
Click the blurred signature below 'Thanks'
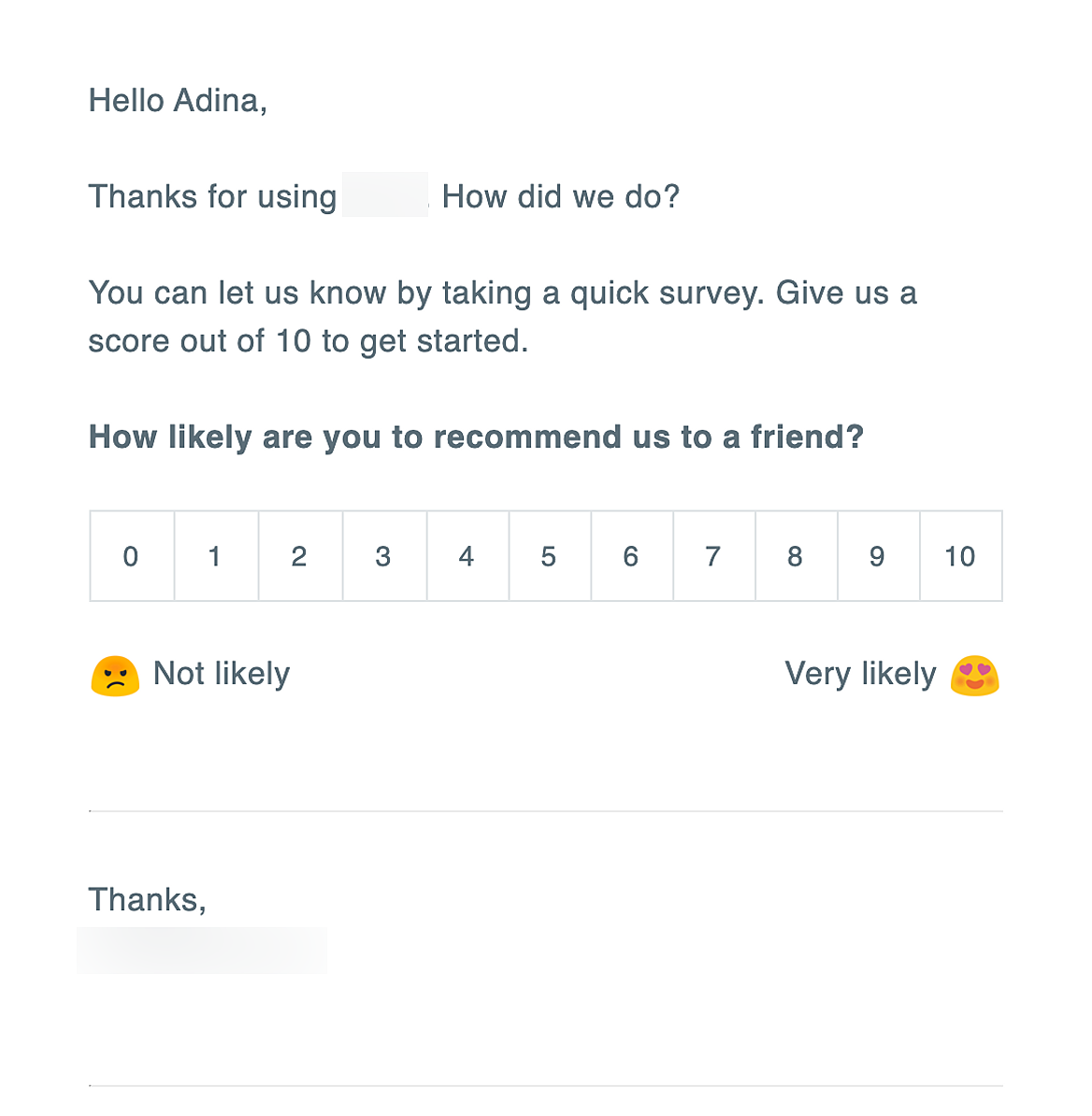point(201,950)
